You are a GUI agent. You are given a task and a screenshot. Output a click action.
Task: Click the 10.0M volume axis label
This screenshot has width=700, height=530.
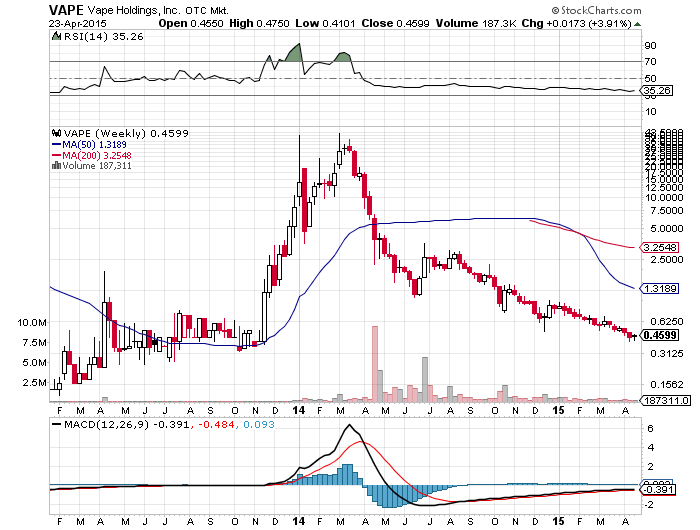[32, 322]
